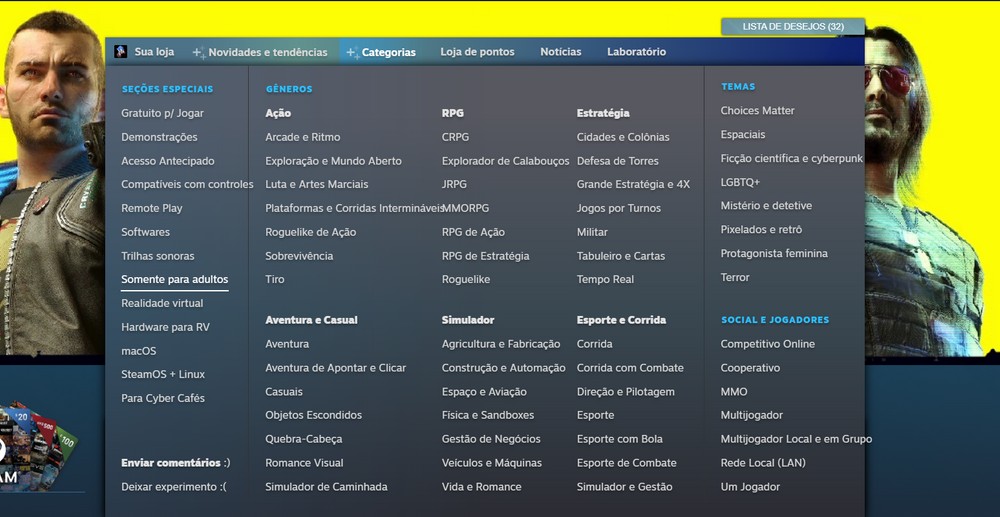Screen dimensions: 1000x517
Task: Select the macOS section
Action: (138, 351)
